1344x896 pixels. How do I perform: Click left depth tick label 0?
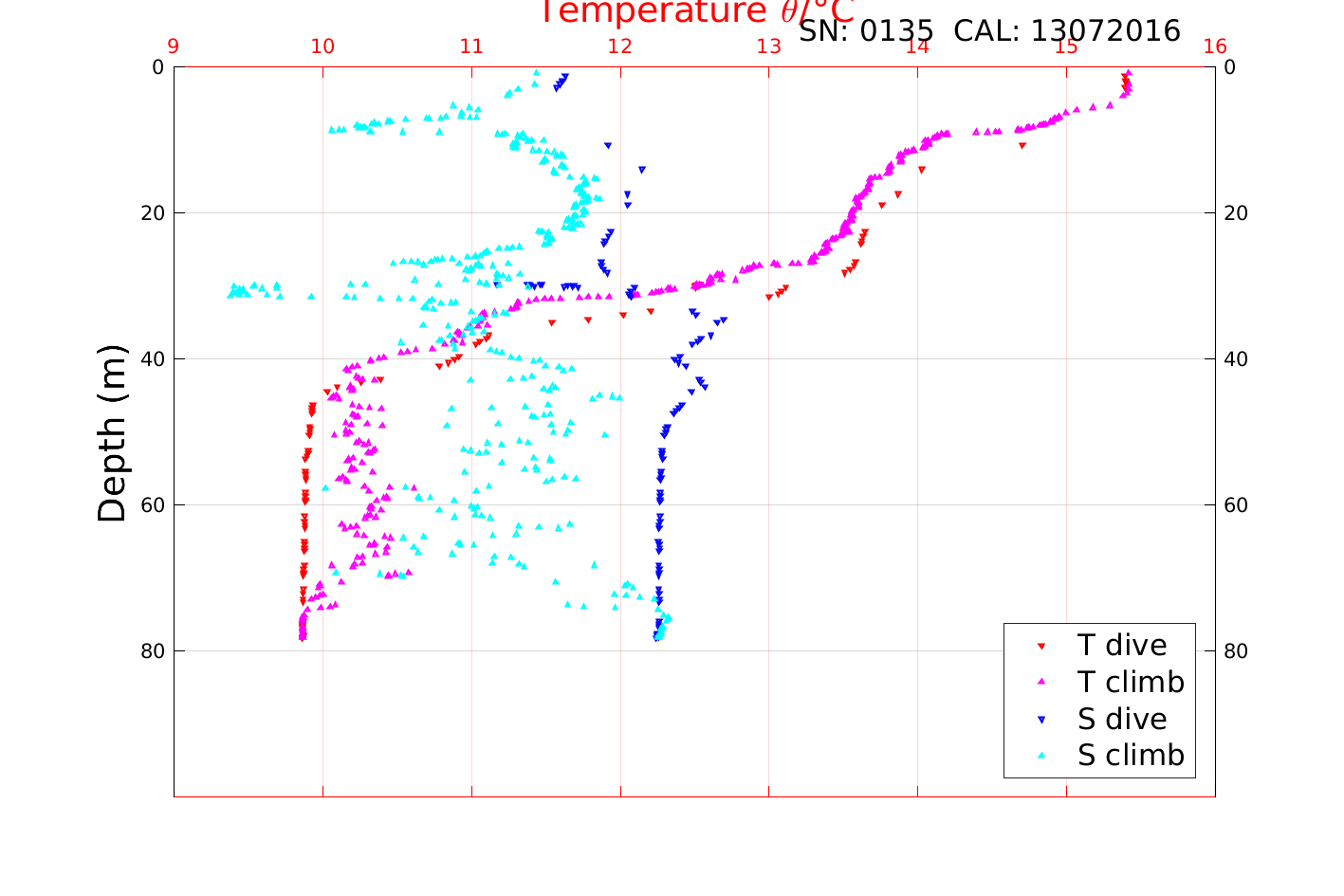pyautogui.click(x=158, y=67)
